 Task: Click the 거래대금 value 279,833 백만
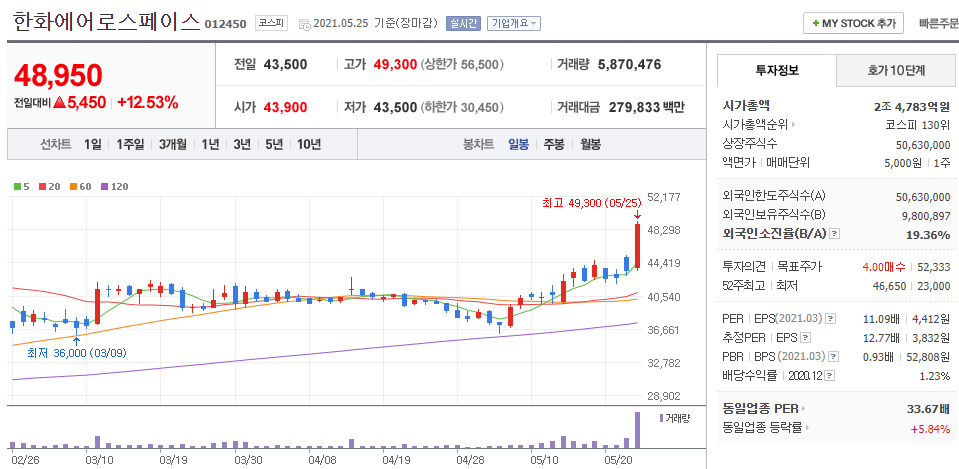647,108
